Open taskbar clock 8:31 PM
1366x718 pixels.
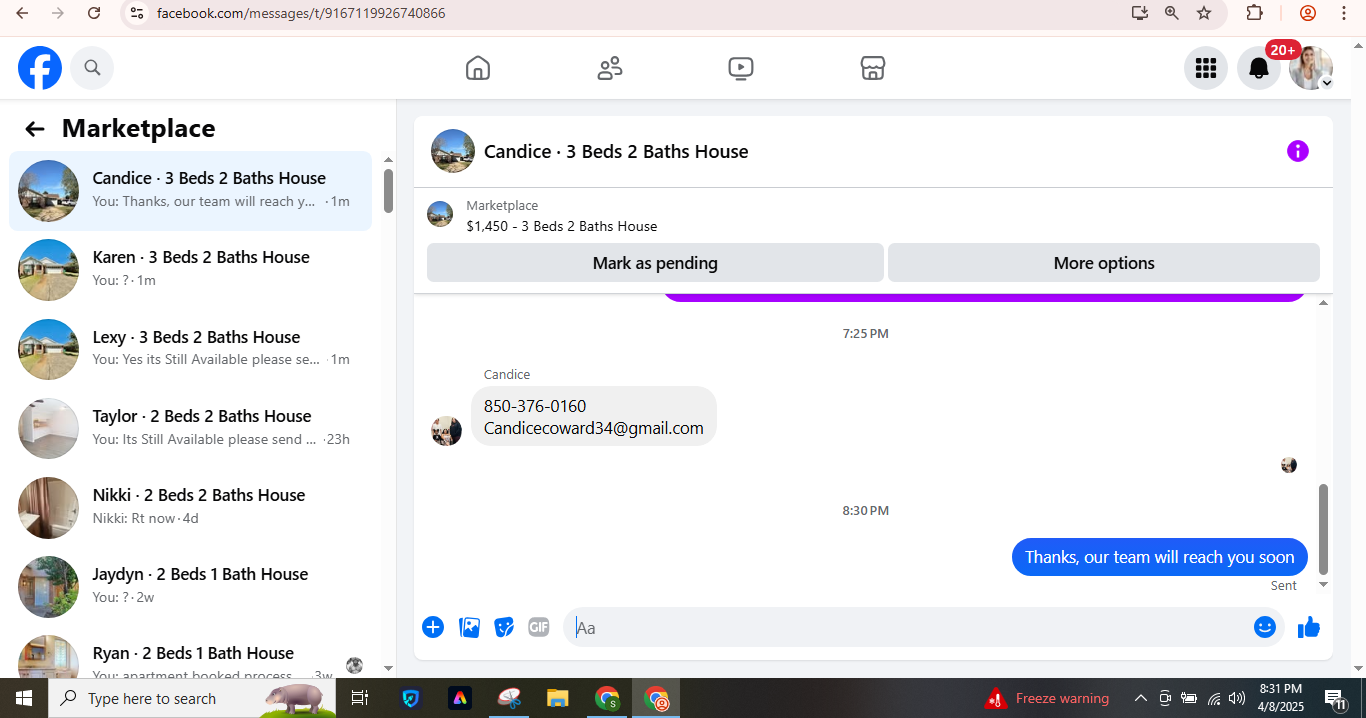point(1281,698)
